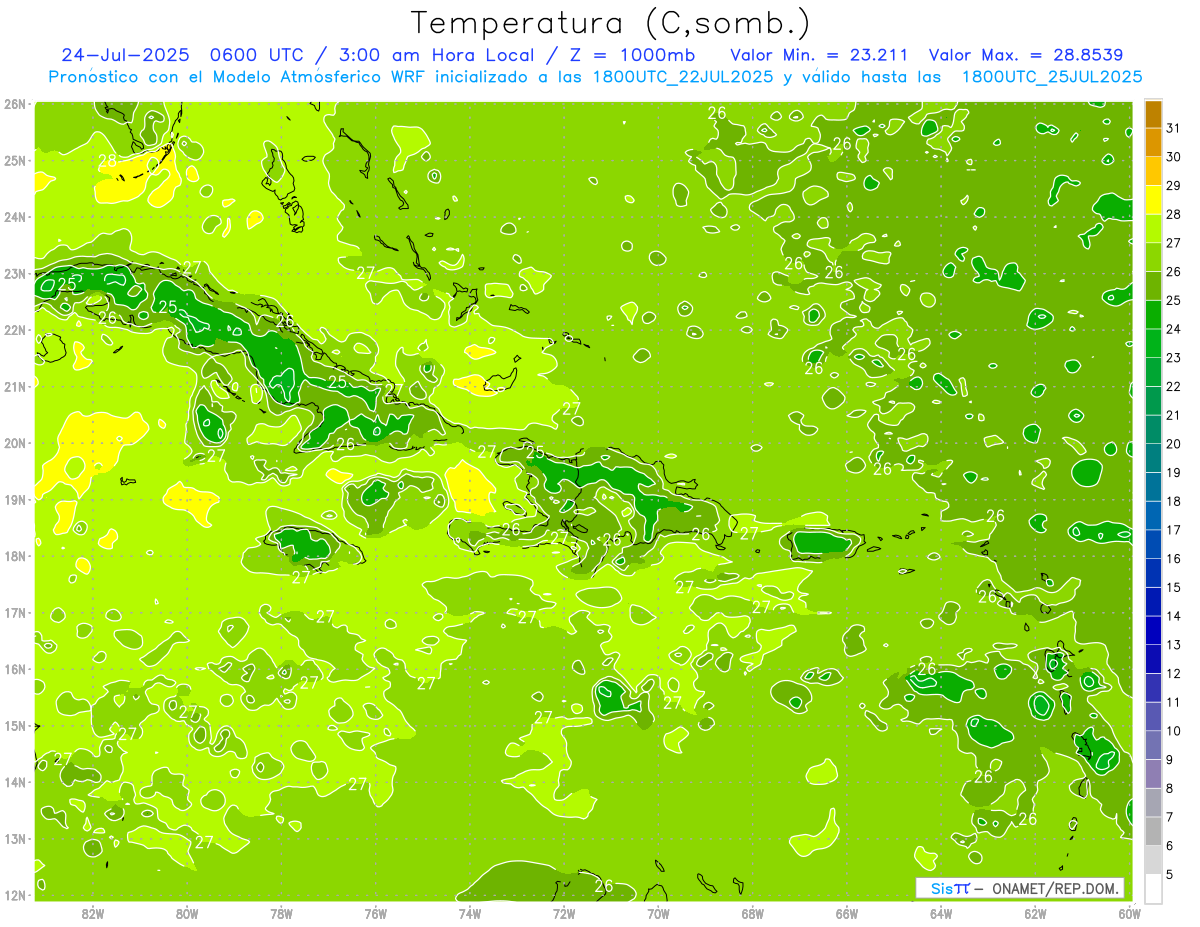Viewport: 1200px width, 927px height.
Task: Click the orange colorbar segment between 30 and 31
Action: pyautogui.click(x=1153, y=143)
